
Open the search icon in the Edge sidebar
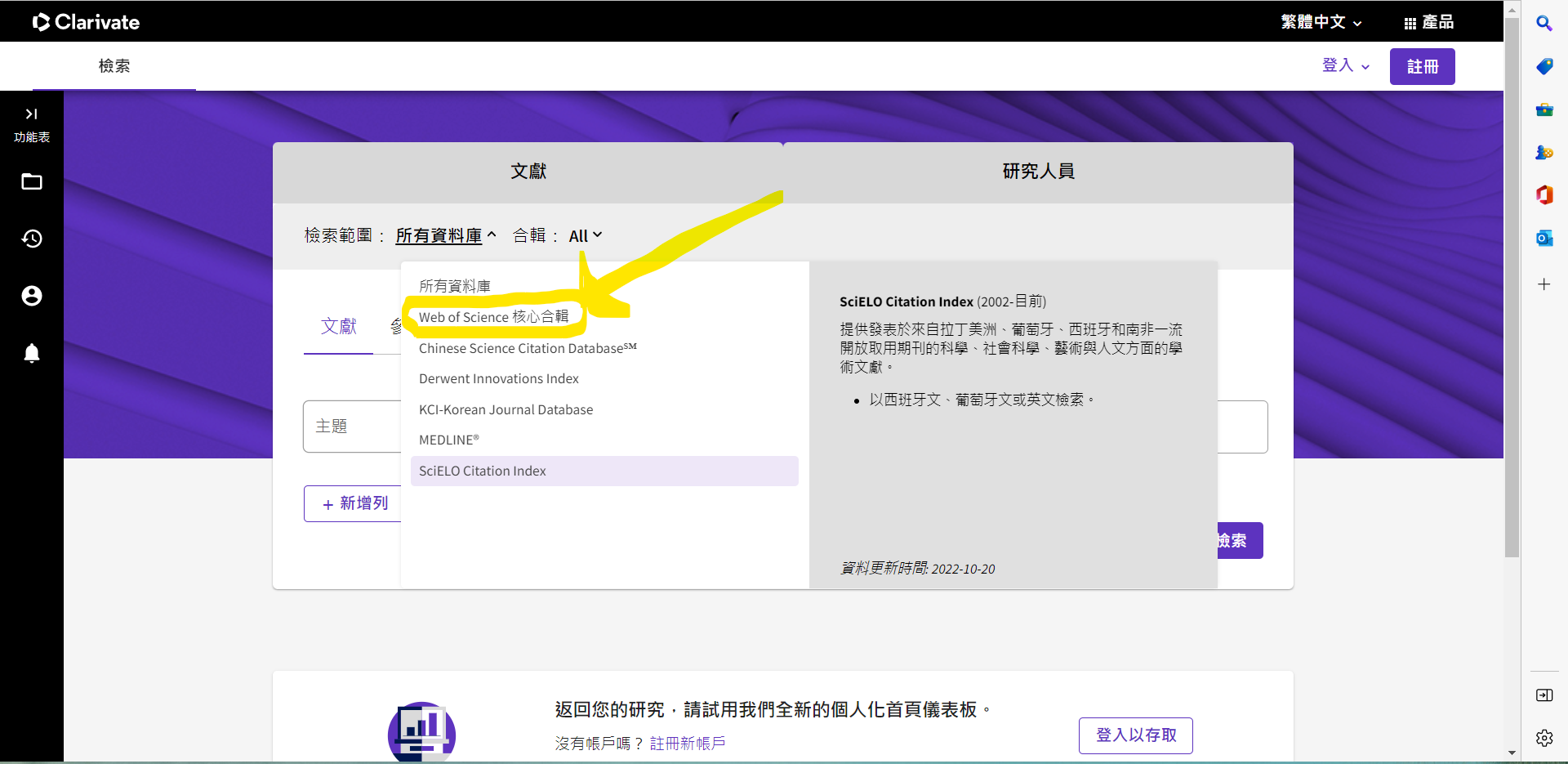click(x=1544, y=24)
